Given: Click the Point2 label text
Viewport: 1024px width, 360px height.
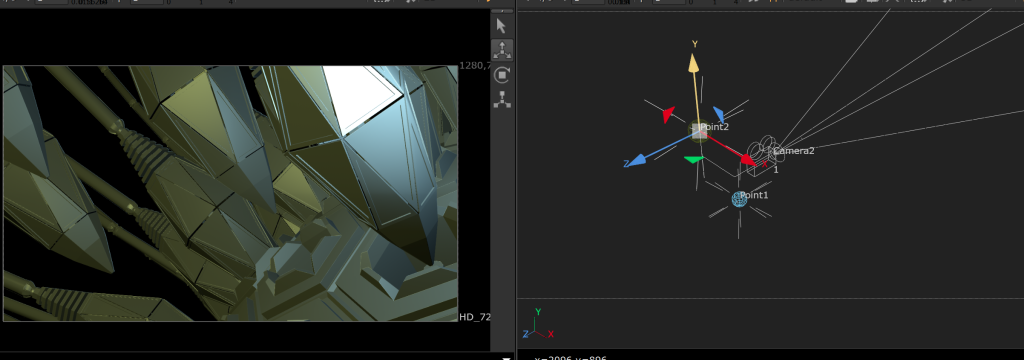Looking at the screenshot, I should point(714,127).
